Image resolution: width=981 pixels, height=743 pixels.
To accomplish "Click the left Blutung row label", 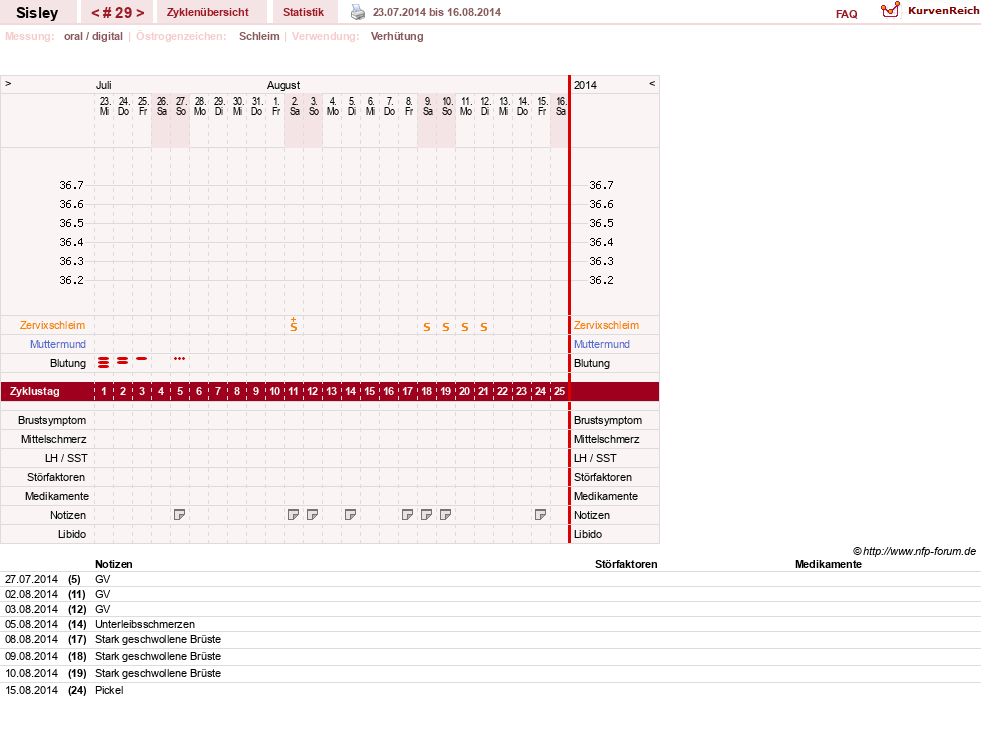I will (x=68, y=363).
